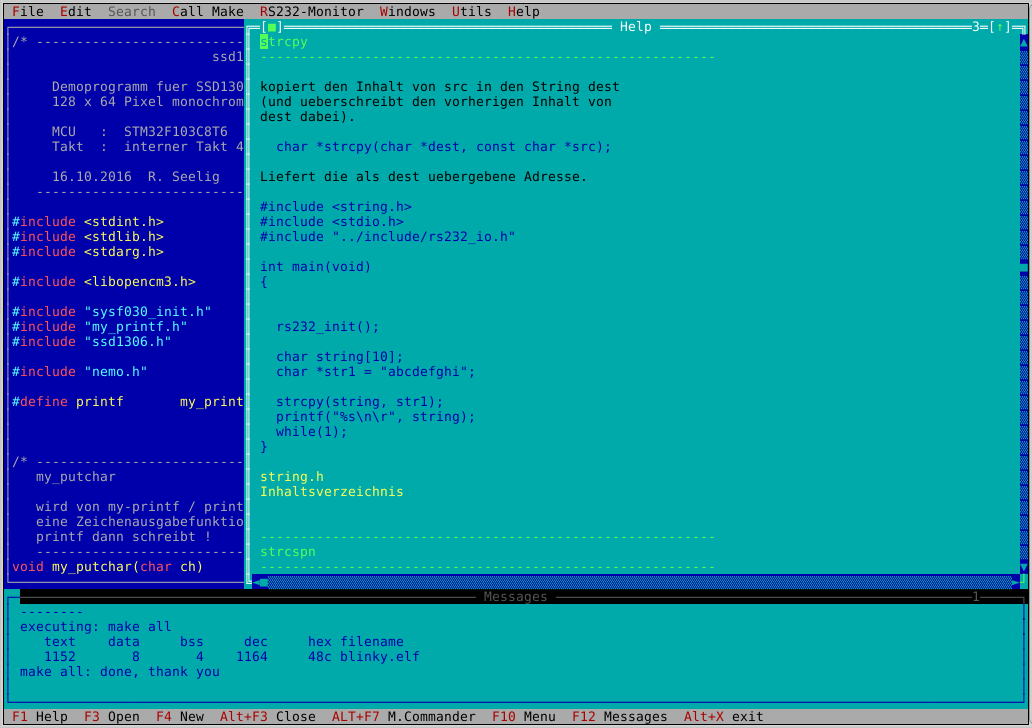Follow the string.h help link

pos(292,477)
